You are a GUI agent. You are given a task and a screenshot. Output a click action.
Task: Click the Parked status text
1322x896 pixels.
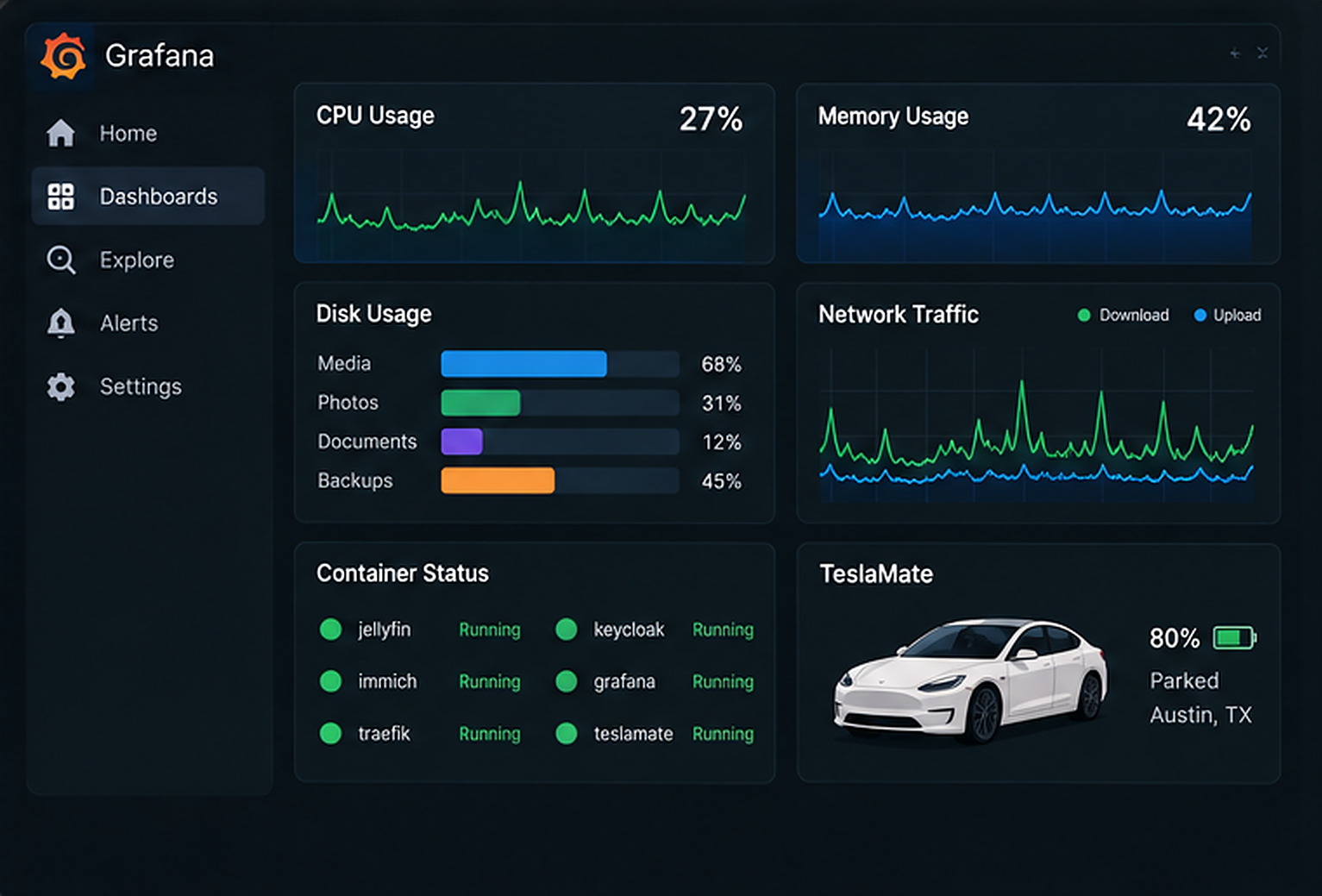[1184, 680]
